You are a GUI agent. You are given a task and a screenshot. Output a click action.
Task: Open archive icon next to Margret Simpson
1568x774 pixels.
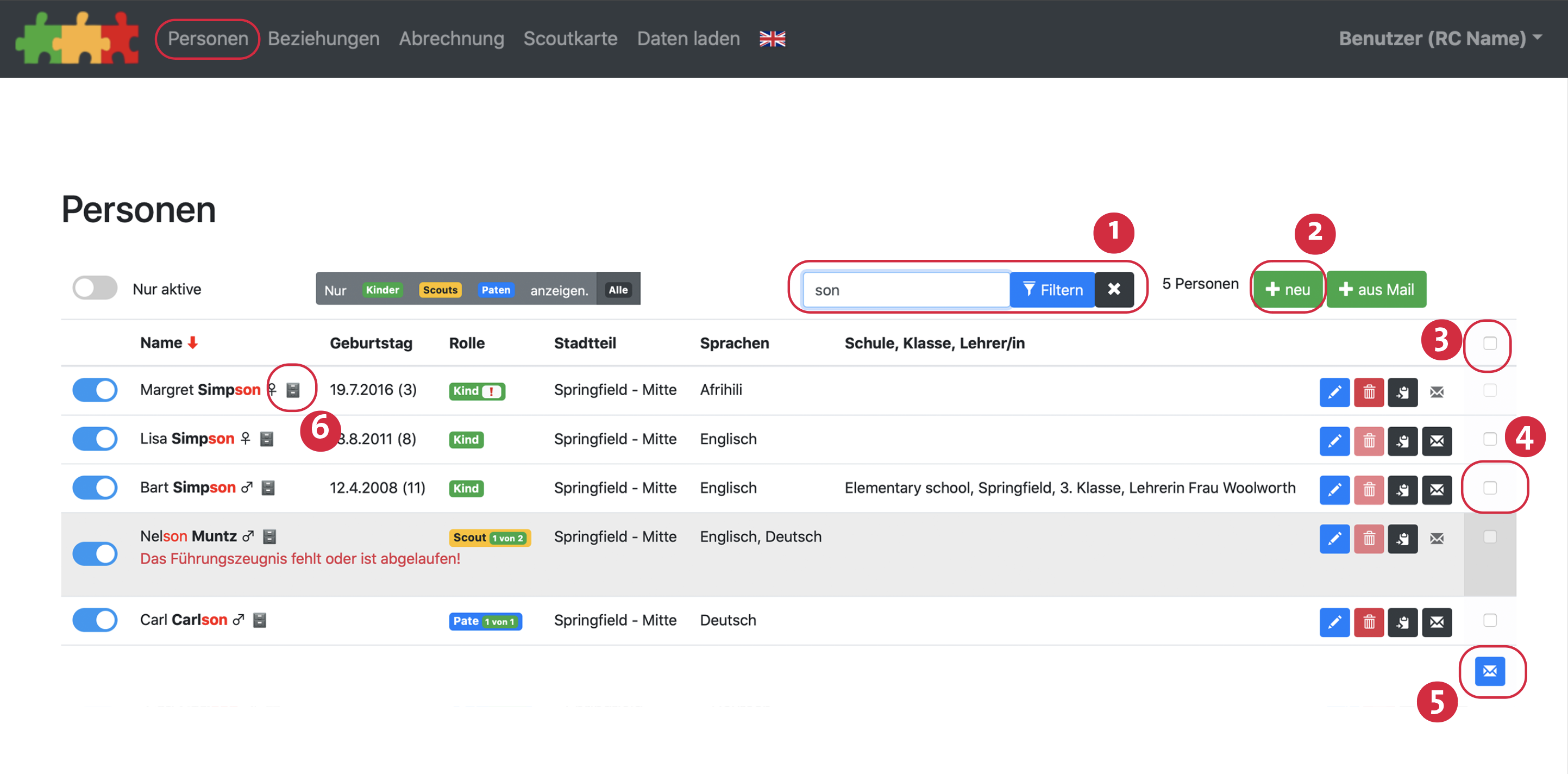293,390
